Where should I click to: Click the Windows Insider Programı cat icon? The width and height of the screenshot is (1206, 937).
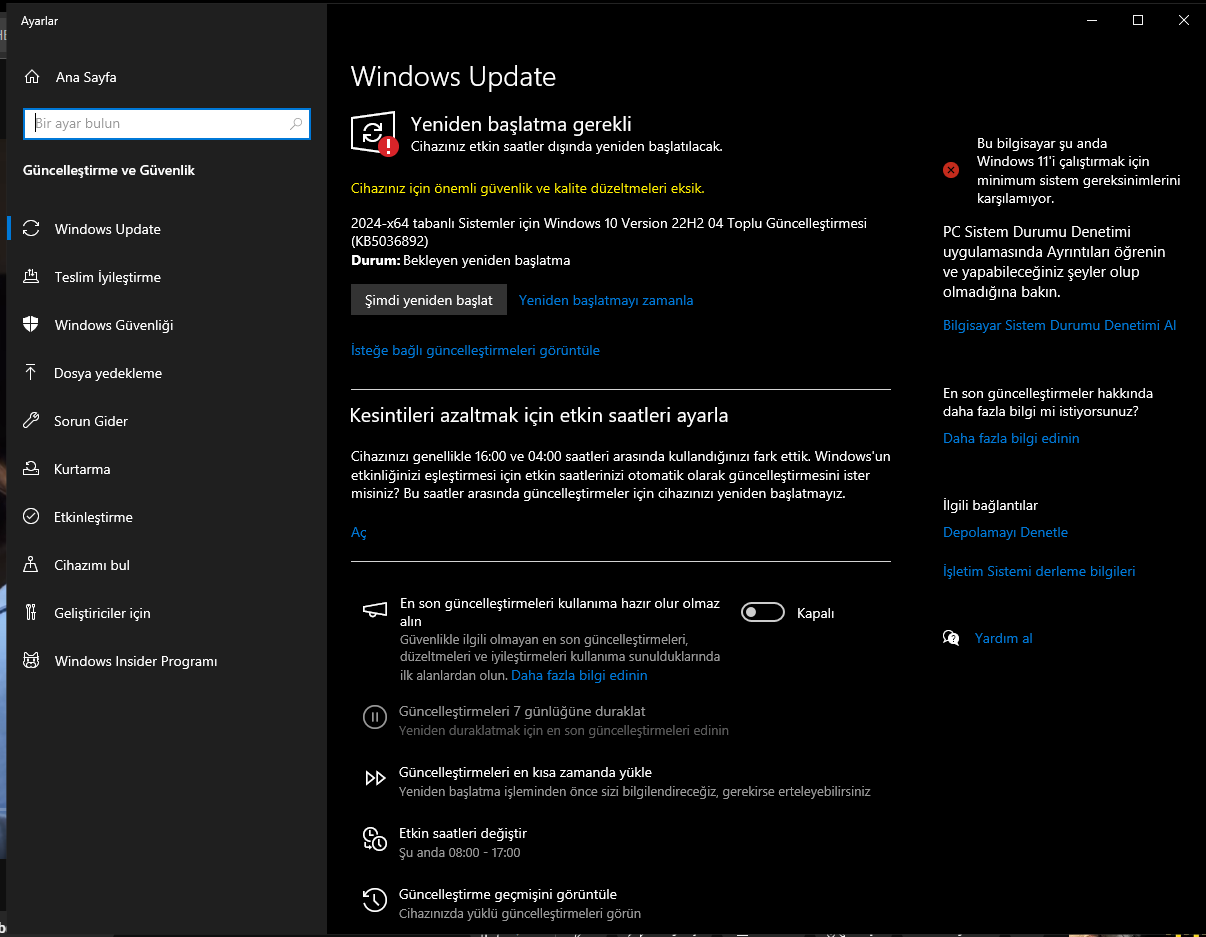[x=32, y=661]
